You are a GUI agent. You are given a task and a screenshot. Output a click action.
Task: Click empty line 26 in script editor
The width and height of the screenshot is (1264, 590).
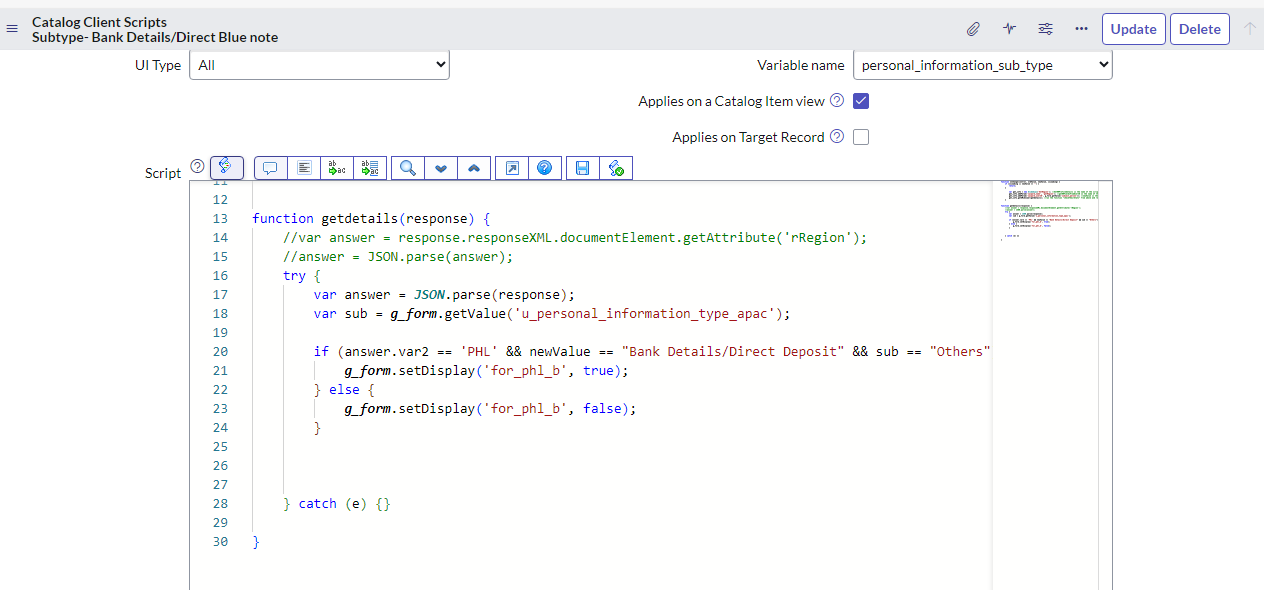click(x=620, y=465)
